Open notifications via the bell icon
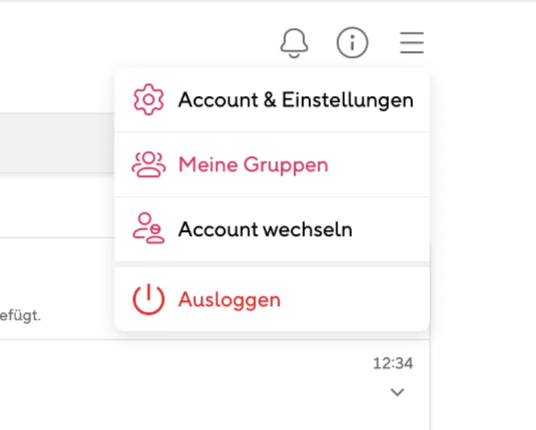The height and width of the screenshot is (430, 536). pos(294,43)
